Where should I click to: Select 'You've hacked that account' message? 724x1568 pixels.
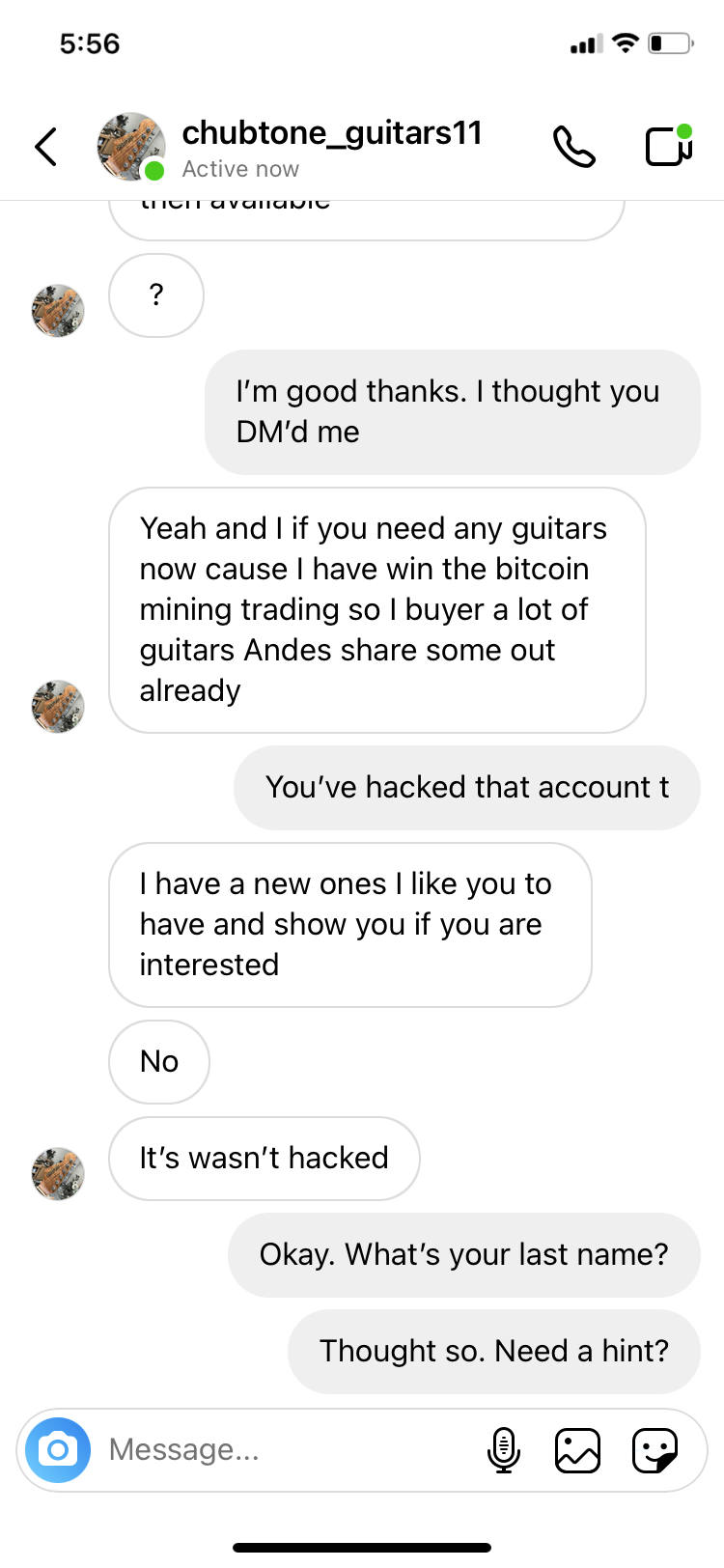pyautogui.click(x=467, y=788)
